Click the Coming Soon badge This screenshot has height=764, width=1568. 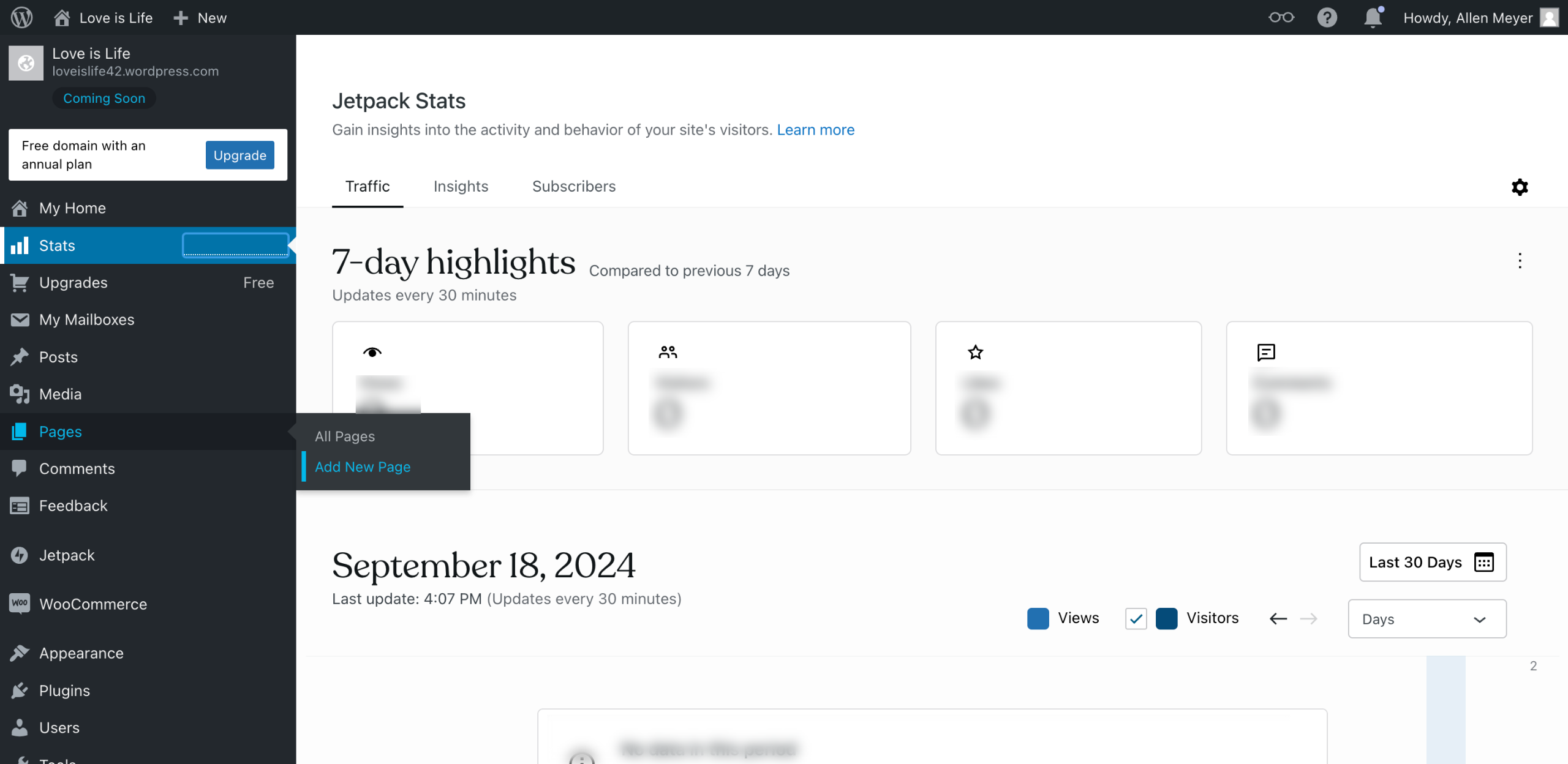[x=104, y=98]
